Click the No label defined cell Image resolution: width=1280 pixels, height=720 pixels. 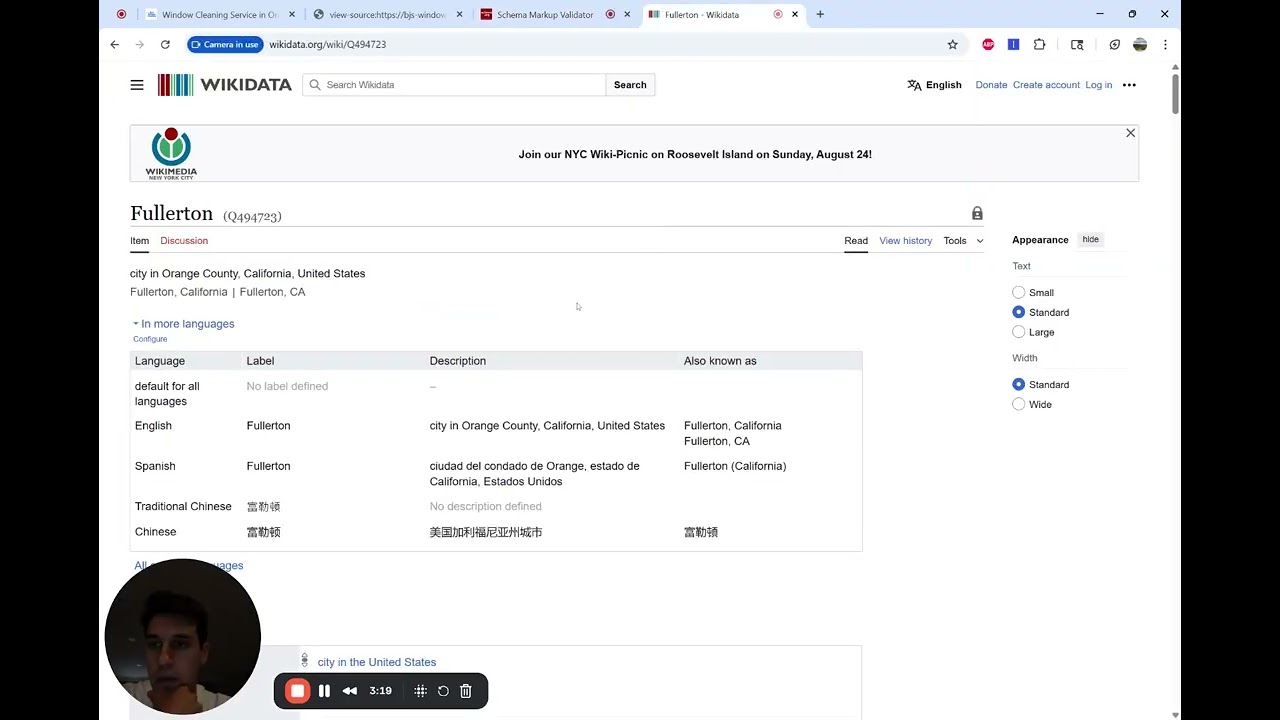(x=287, y=386)
